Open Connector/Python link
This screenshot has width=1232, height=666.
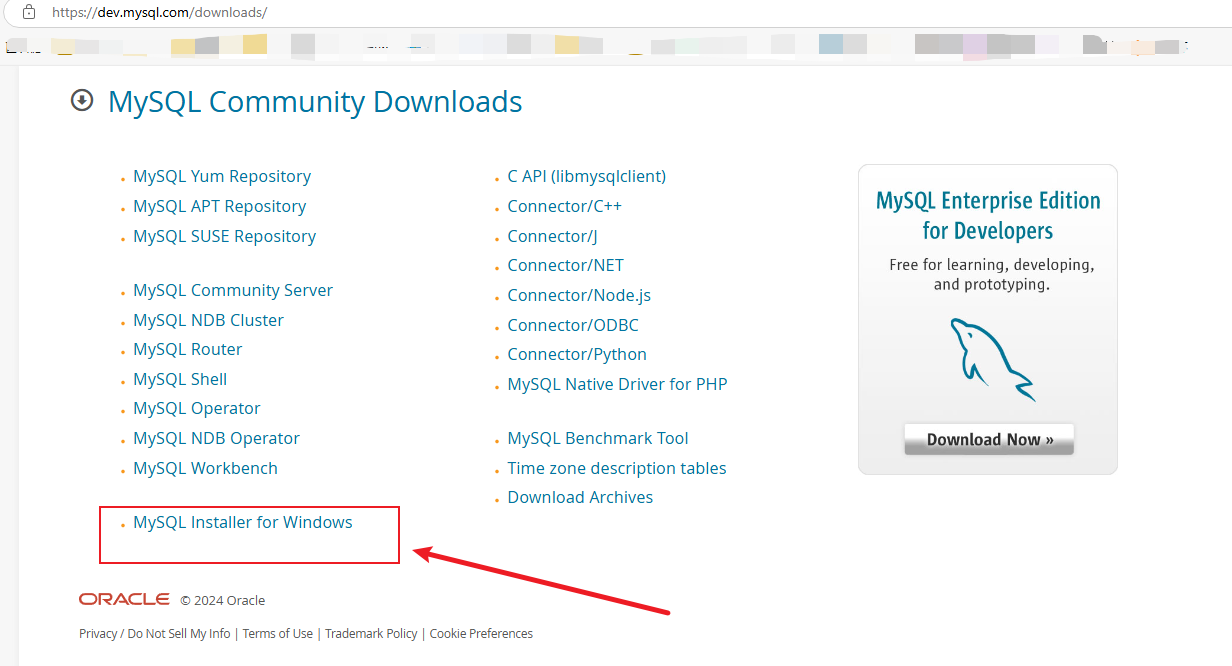click(577, 354)
